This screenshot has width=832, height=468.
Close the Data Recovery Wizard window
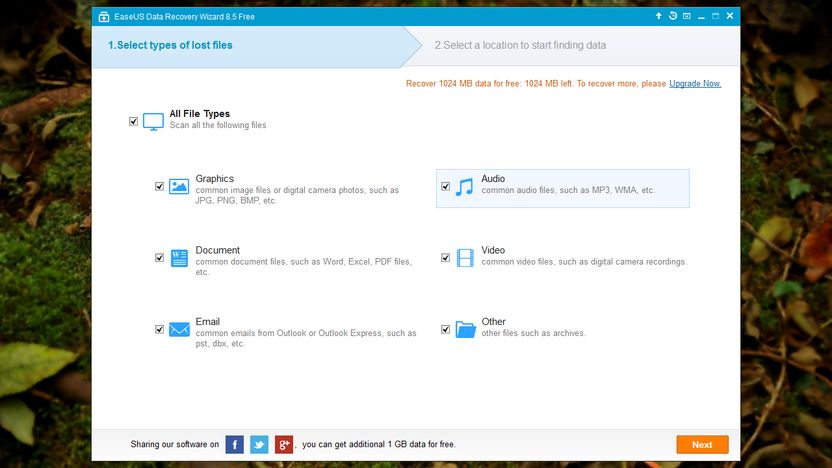[x=730, y=16]
